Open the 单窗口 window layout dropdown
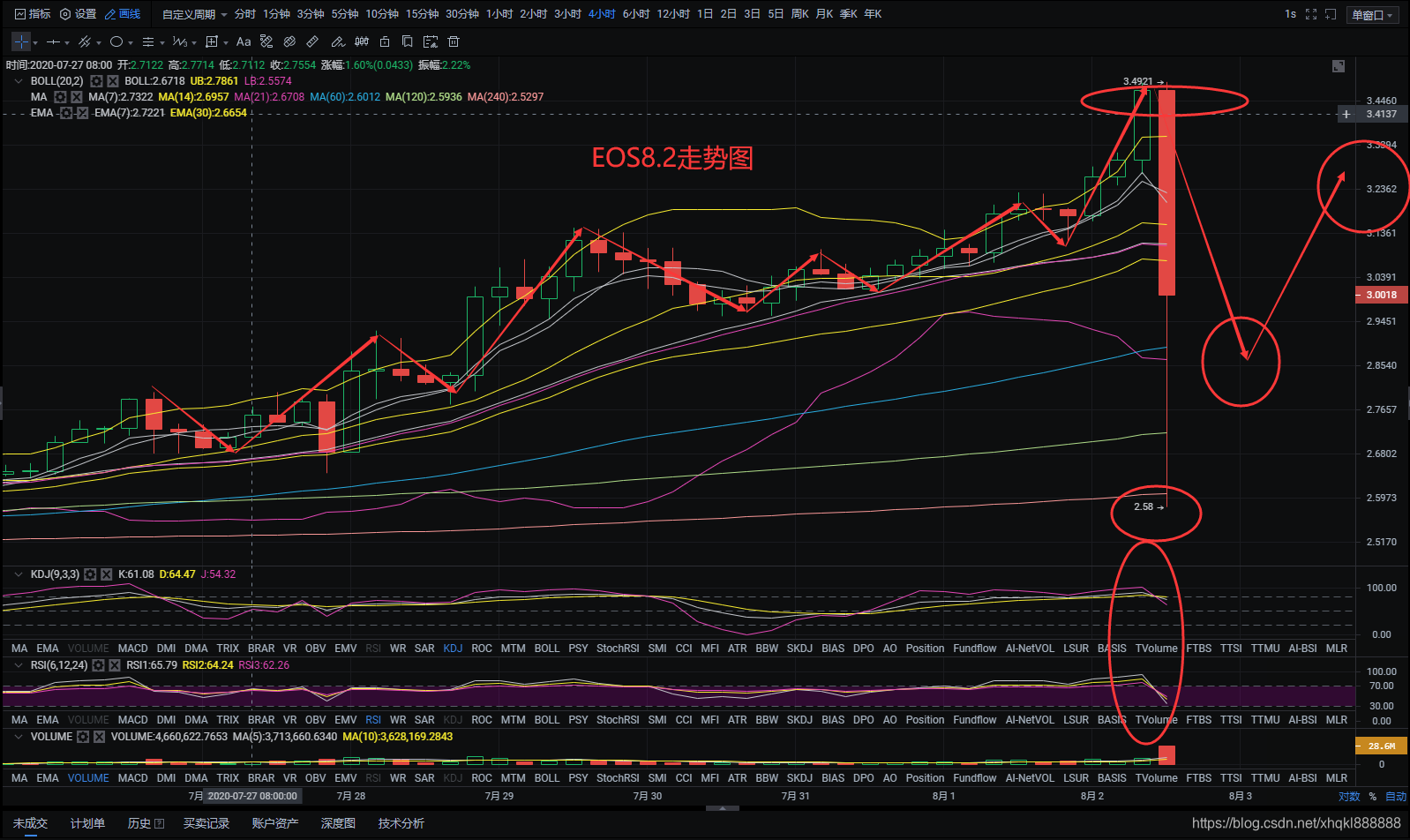This screenshot has width=1410, height=840. 1372,15
